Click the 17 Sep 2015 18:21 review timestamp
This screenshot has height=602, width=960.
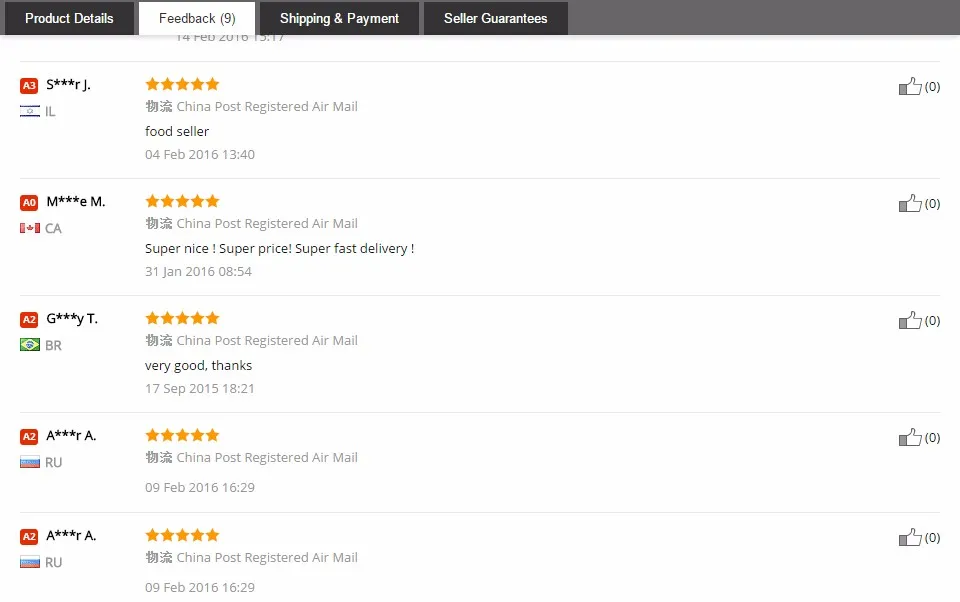coord(200,388)
